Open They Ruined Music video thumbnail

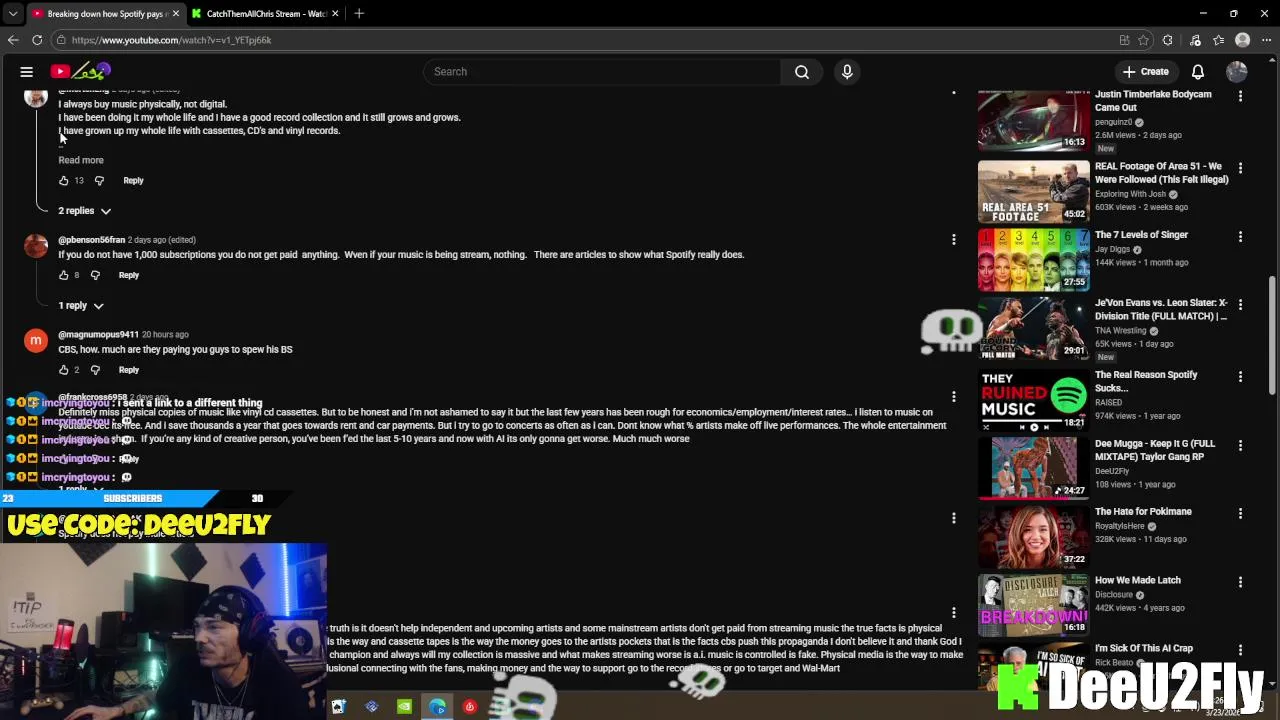pyautogui.click(x=1034, y=399)
